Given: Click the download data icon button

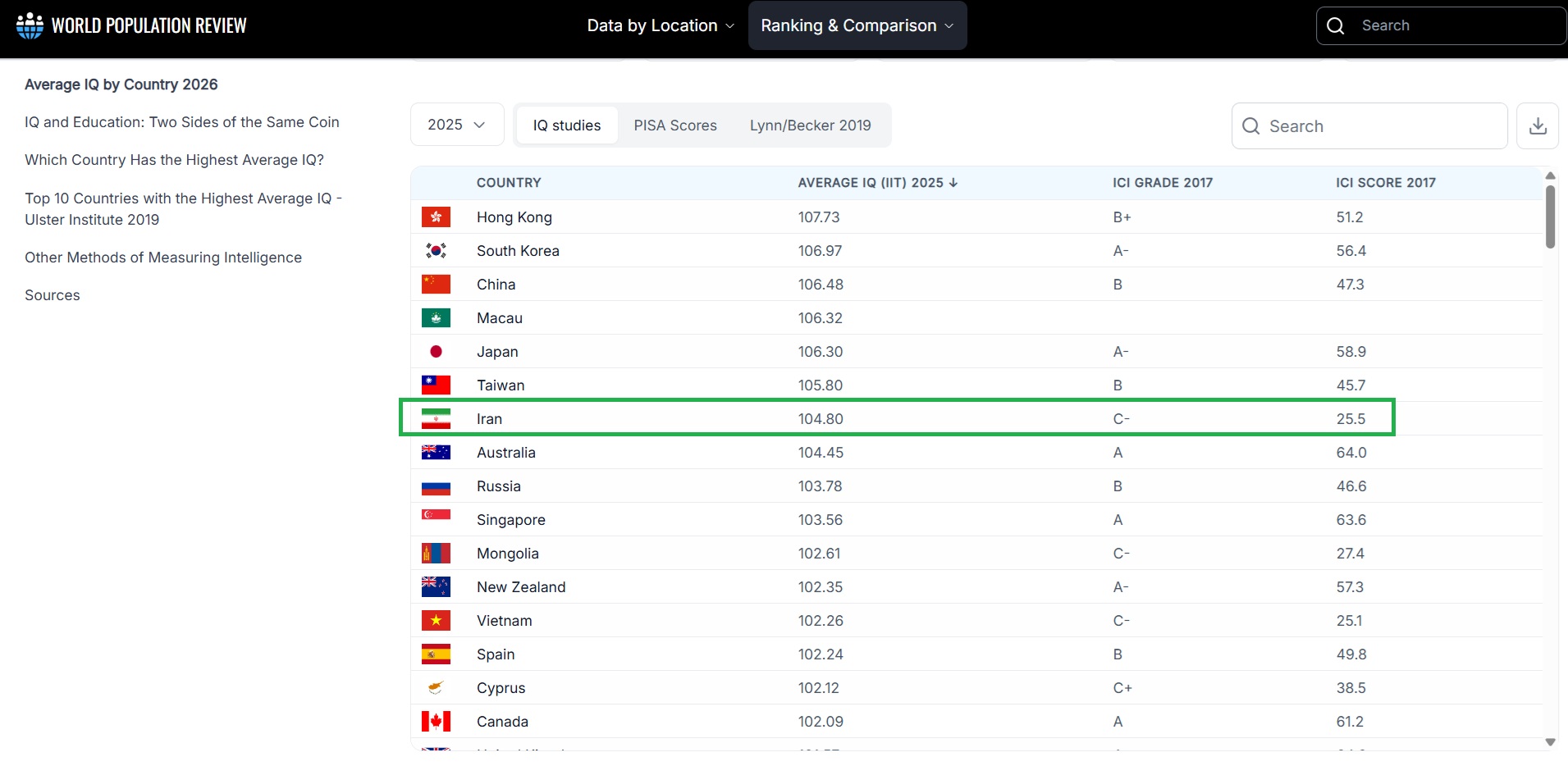Looking at the screenshot, I should (x=1538, y=125).
